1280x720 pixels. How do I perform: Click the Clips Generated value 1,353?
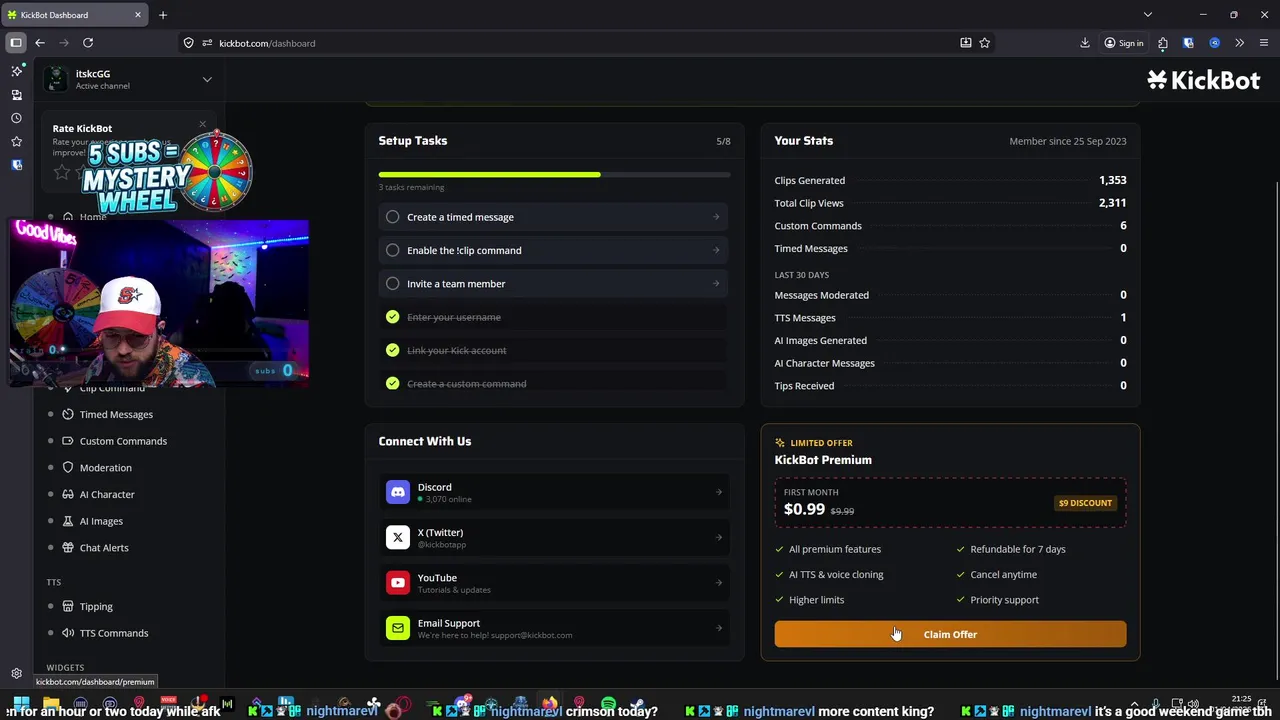click(1112, 180)
